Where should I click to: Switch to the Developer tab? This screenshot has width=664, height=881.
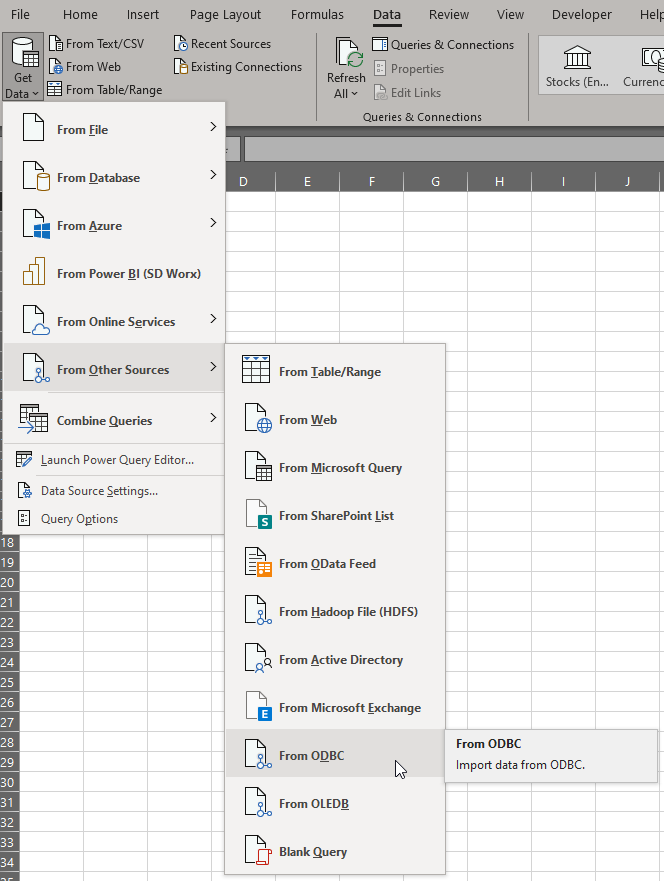[x=581, y=15]
